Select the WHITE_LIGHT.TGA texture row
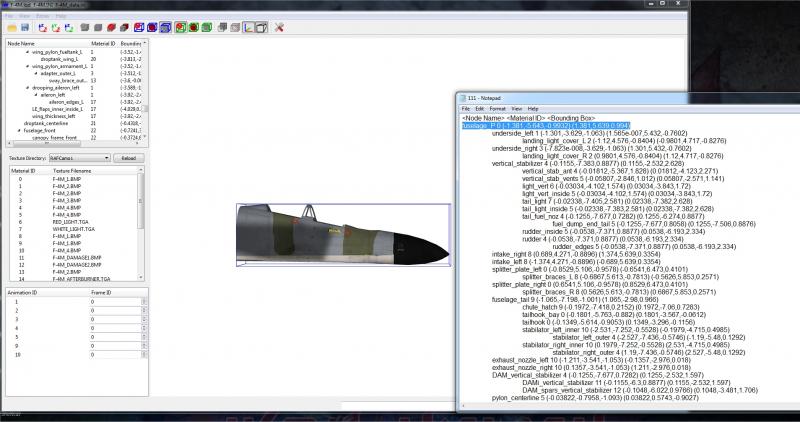The width and height of the screenshot is (800, 422). tap(74, 229)
